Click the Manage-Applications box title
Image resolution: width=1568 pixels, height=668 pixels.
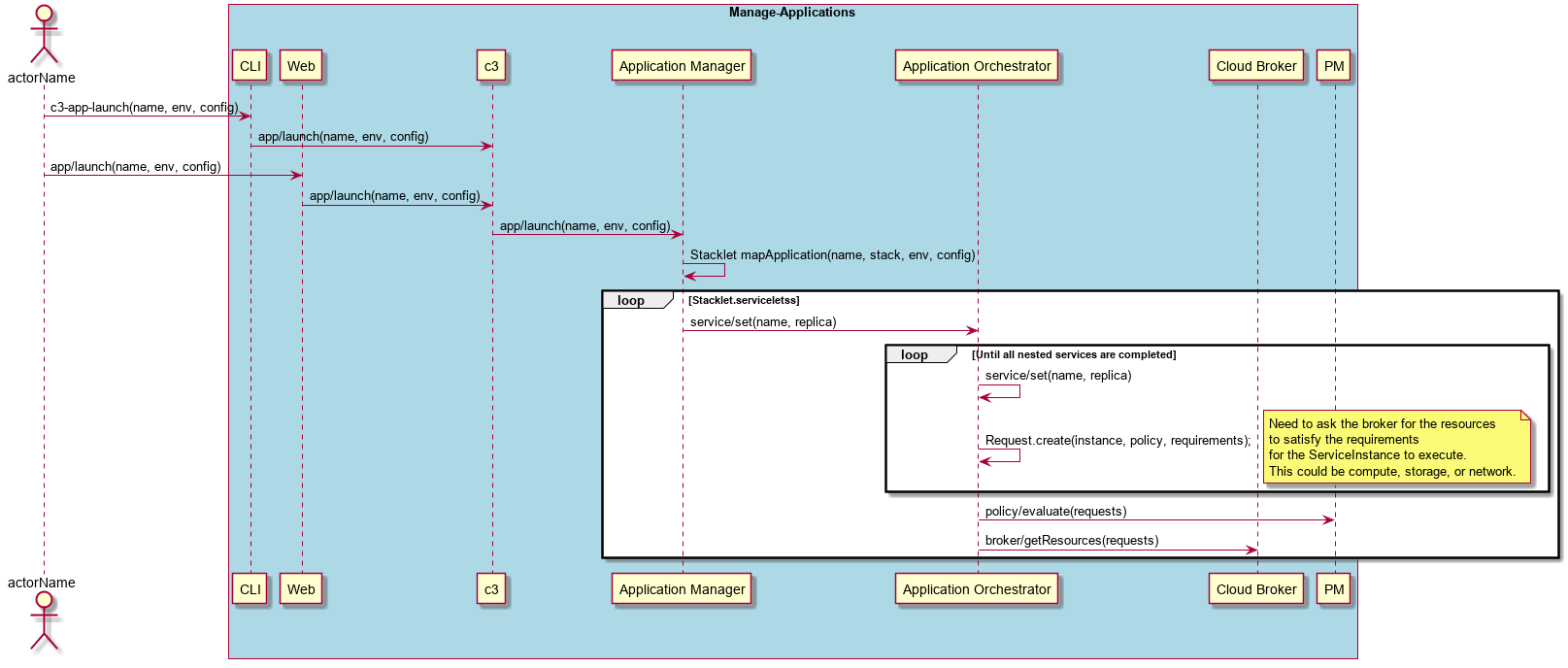[x=792, y=13]
